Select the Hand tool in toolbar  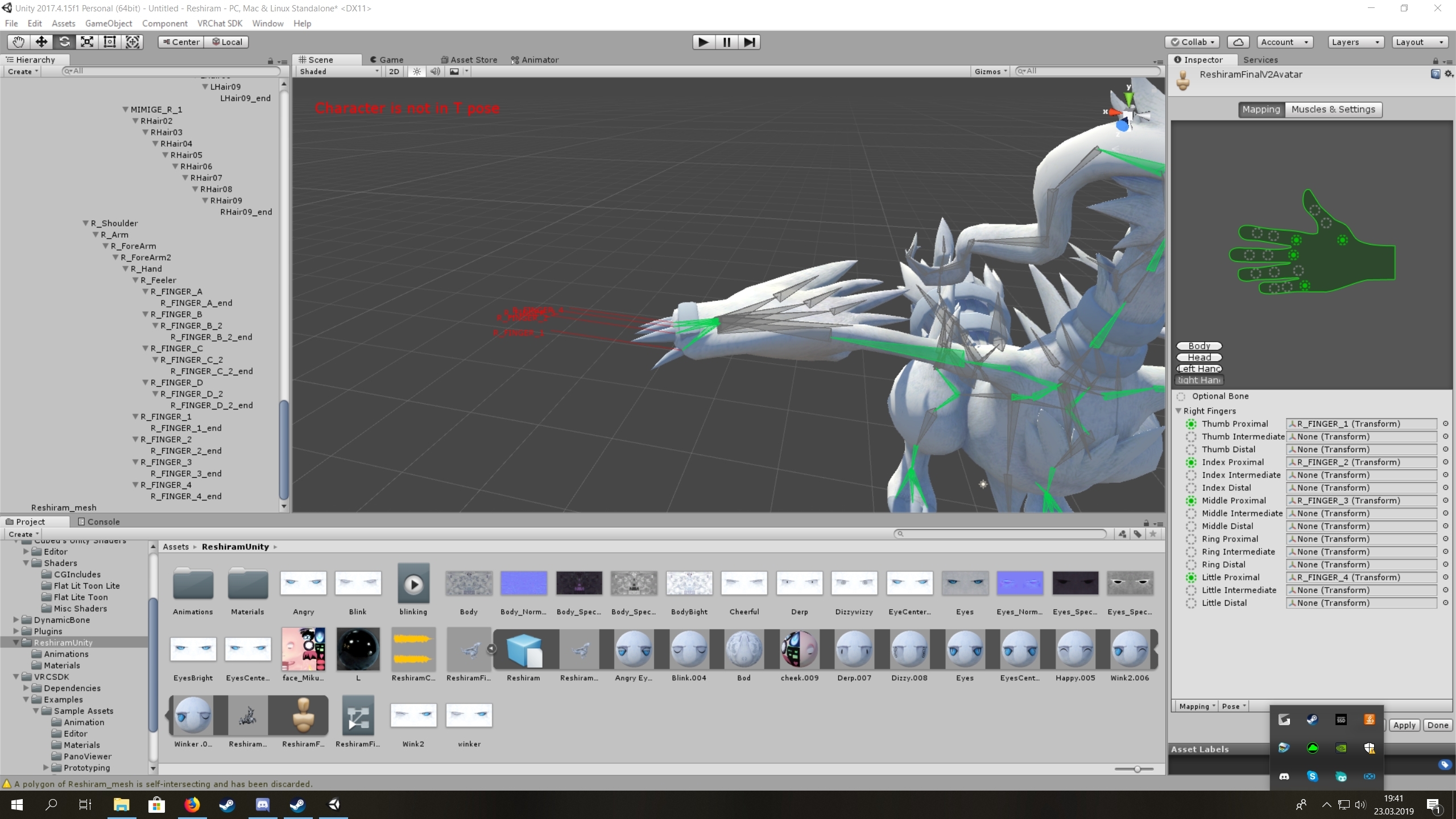[x=18, y=42]
